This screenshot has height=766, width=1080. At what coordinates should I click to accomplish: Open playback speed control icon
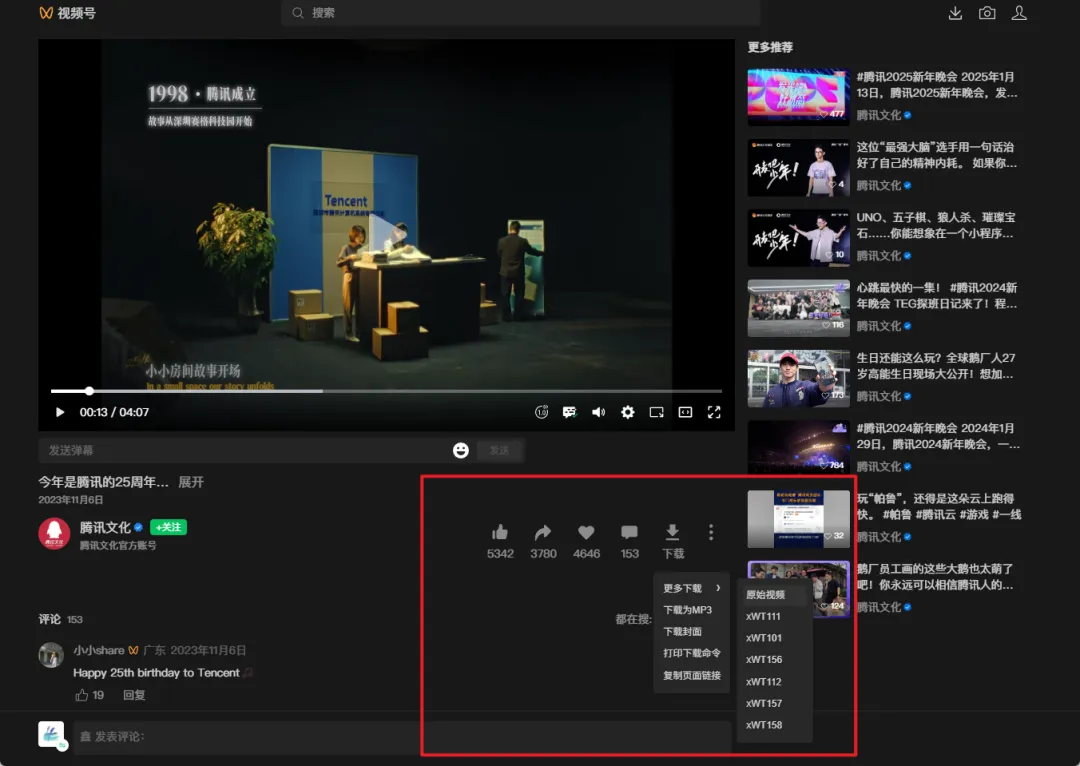tap(541, 412)
